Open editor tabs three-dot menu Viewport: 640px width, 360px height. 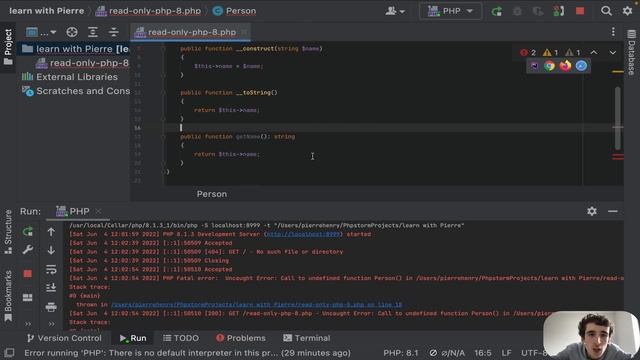(x=613, y=32)
